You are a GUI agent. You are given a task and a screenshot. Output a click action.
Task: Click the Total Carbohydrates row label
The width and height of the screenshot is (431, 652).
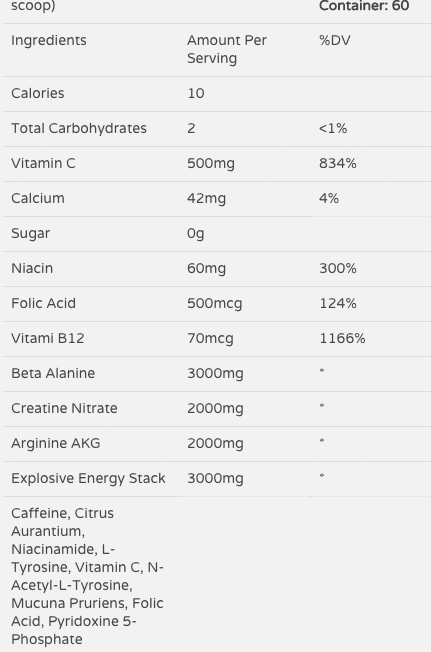(x=79, y=128)
